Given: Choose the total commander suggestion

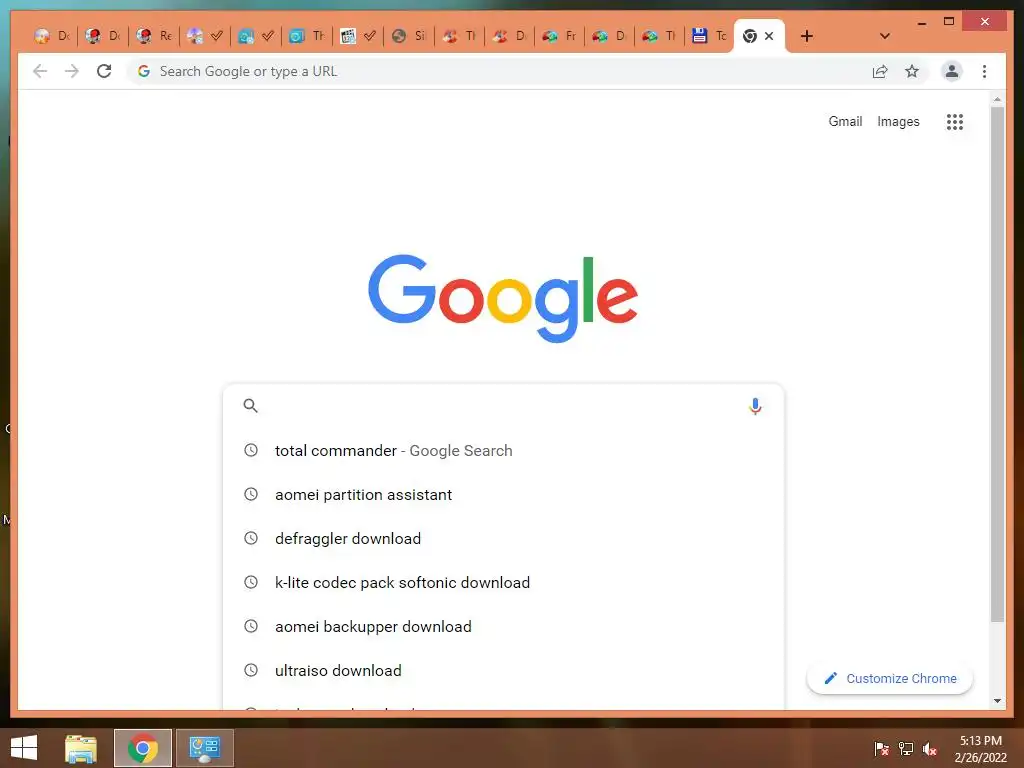Looking at the screenshot, I should tap(503, 451).
